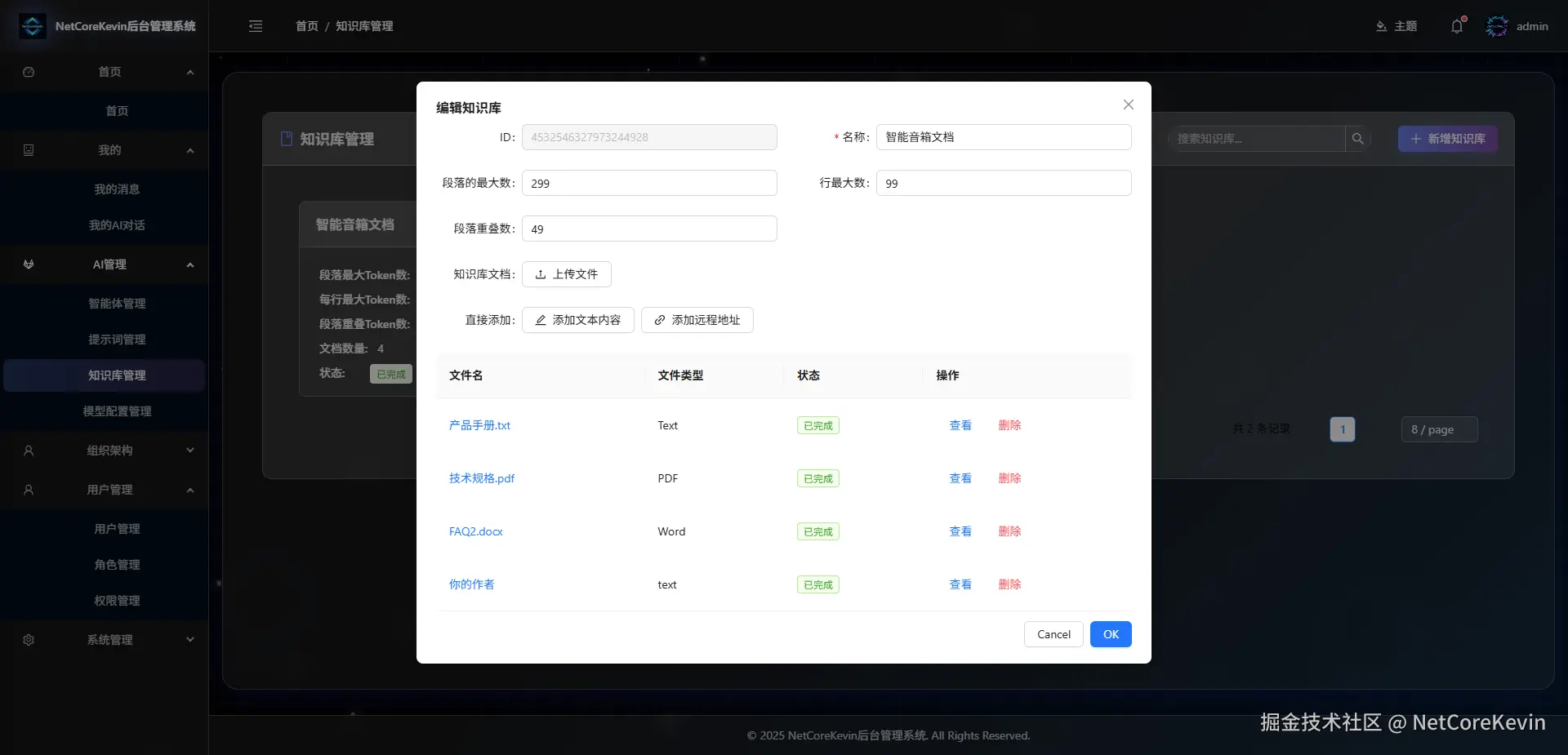Open the admin avatar menu
Image resolution: width=1568 pixels, height=755 pixels.
pos(1497,26)
